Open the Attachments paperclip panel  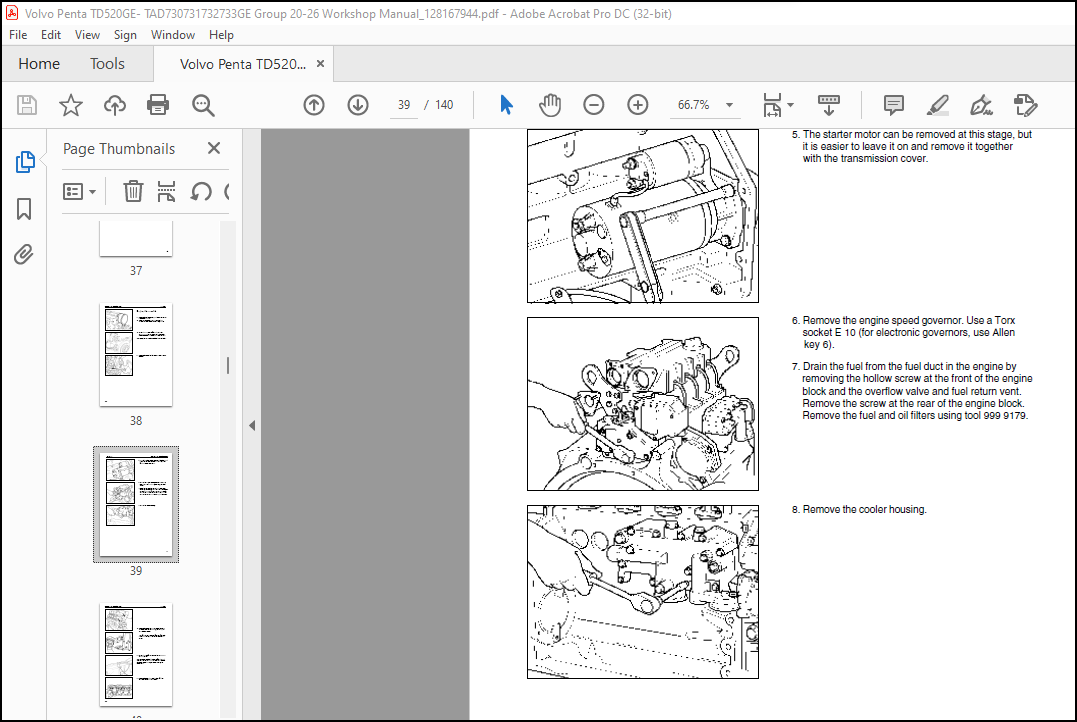pos(23,255)
